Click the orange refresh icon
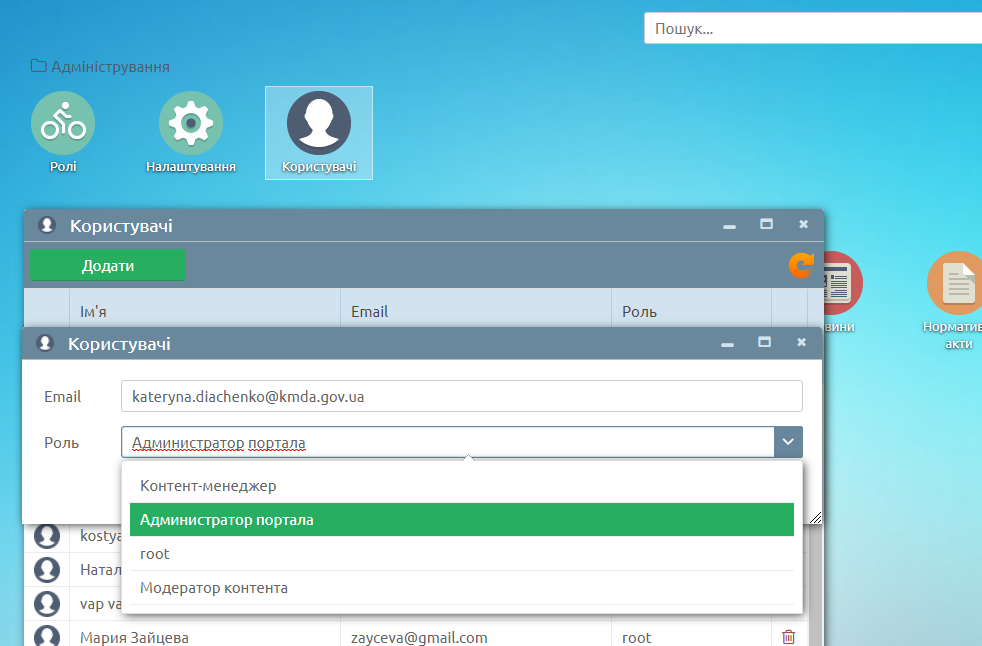 [x=801, y=265]
